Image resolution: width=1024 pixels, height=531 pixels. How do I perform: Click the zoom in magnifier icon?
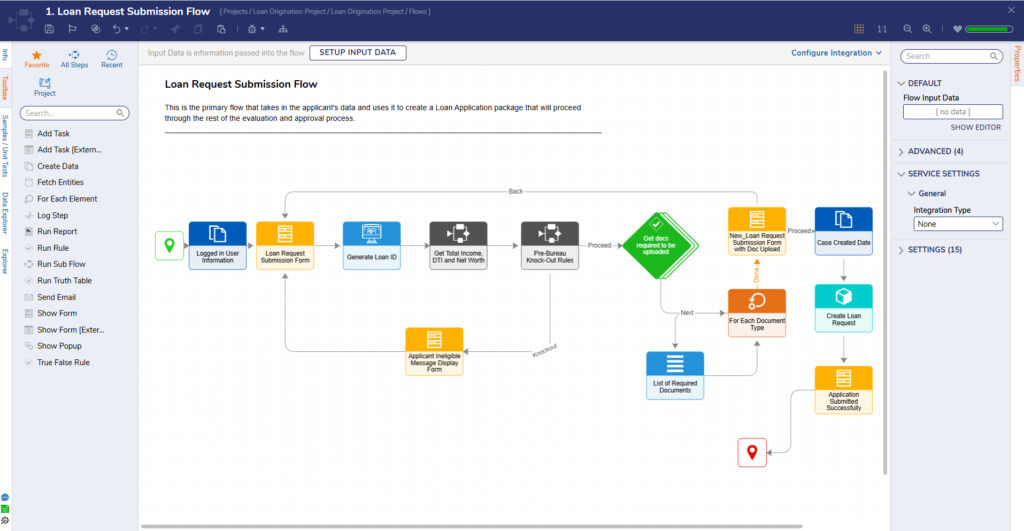click(927, 29)
